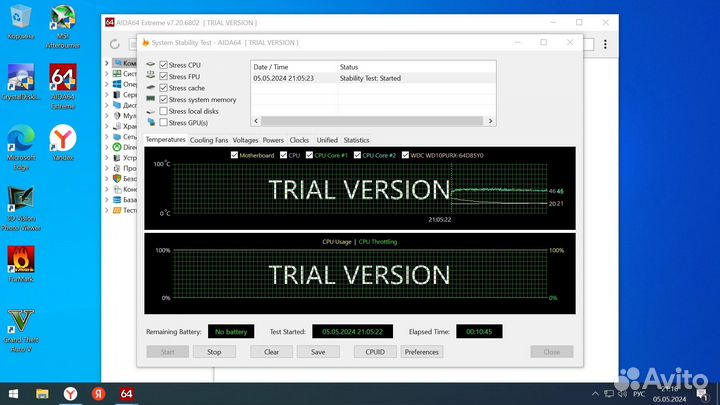720x405 pixels.
Task: Switch to the Statistics tab
Action: (356, 140)
